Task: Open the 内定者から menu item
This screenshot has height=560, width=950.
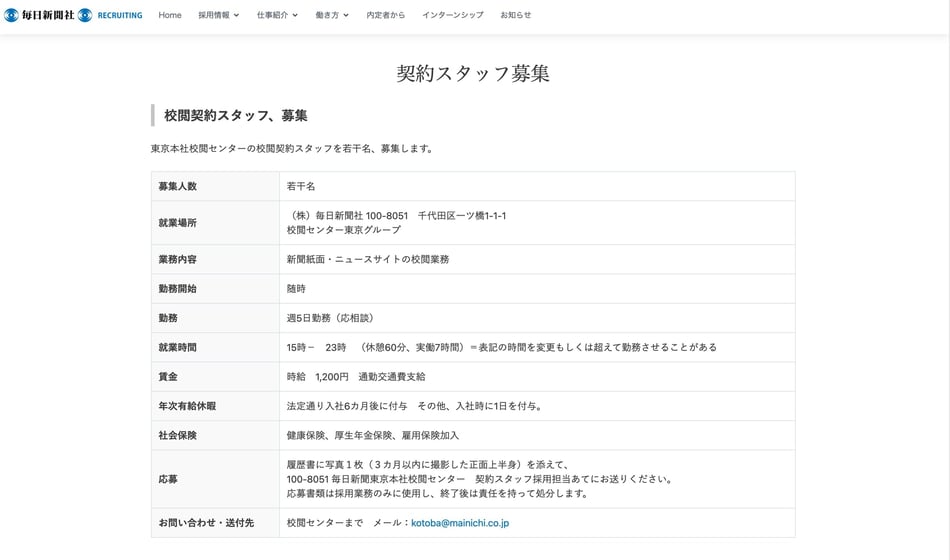Action: [385, 15]
